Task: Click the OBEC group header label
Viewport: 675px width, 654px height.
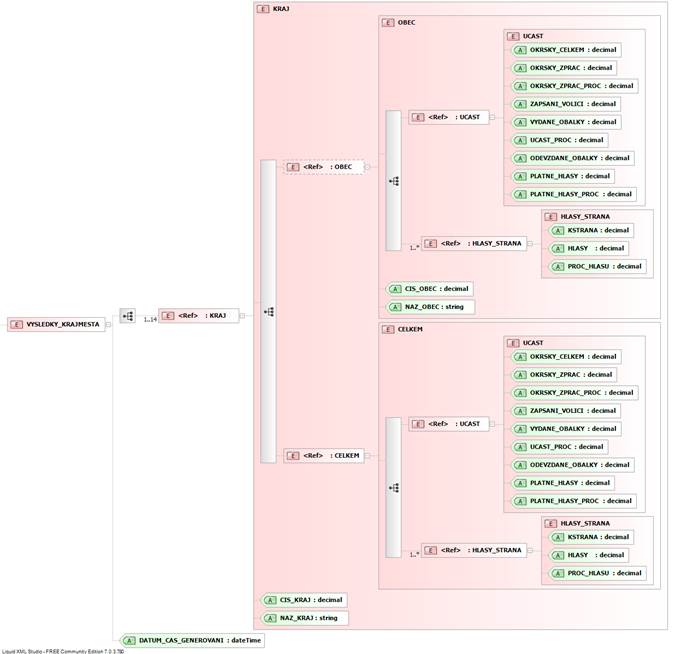Action: [x=406, y=22]
